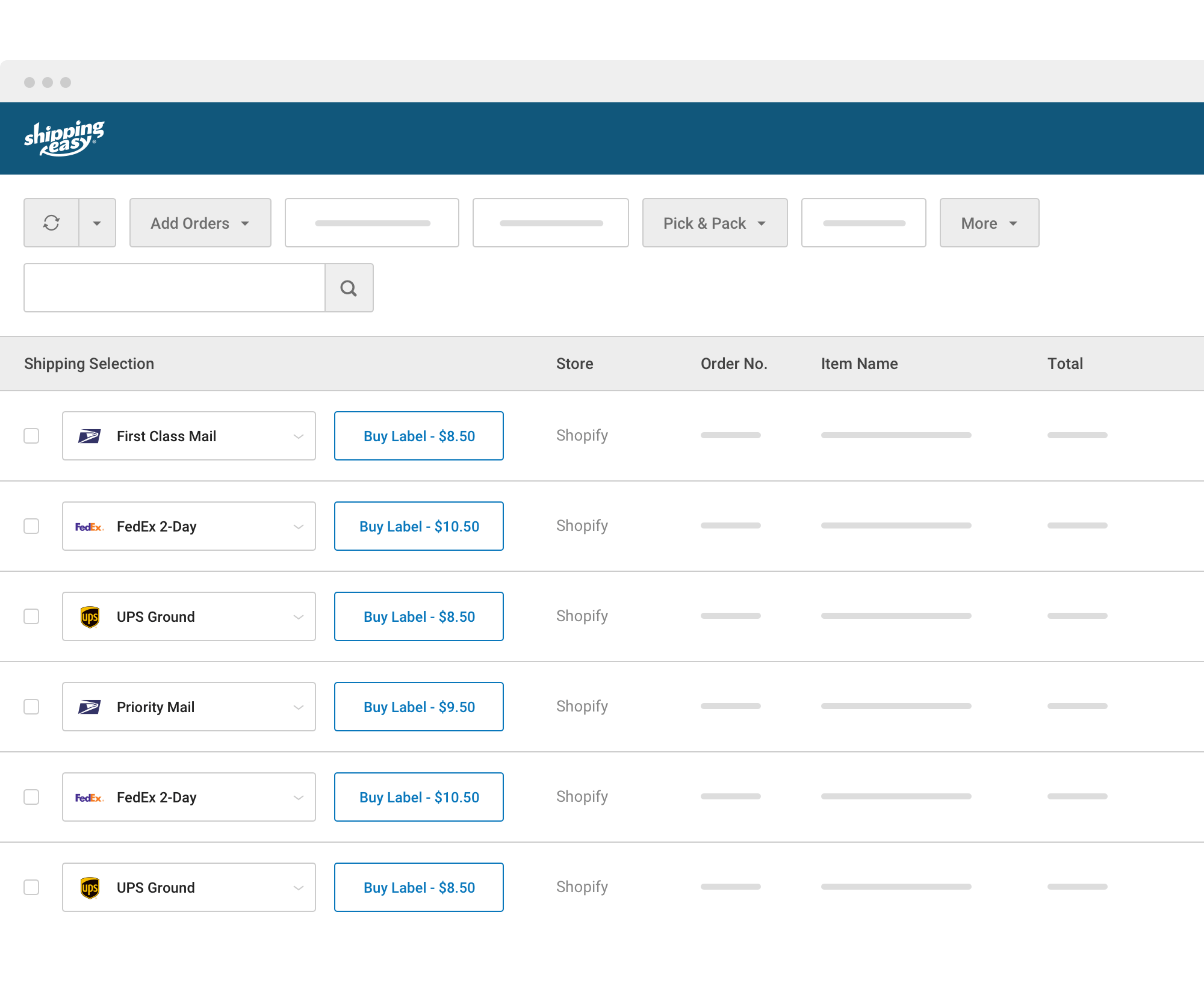
Task: Click FedEx logo in first FedEx 2-Day row
Action: [x=89, y=527]
